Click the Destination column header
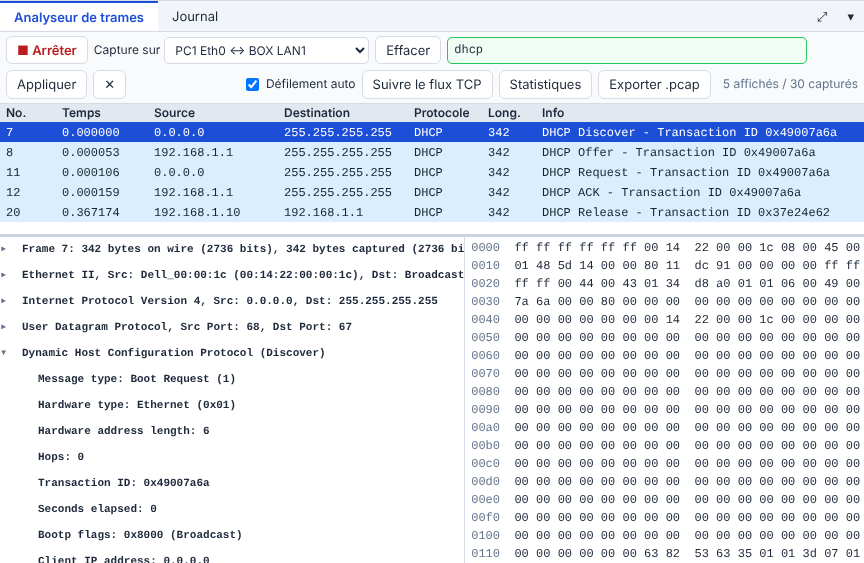This screenshot has width=864, height=563. pos(317,113)
